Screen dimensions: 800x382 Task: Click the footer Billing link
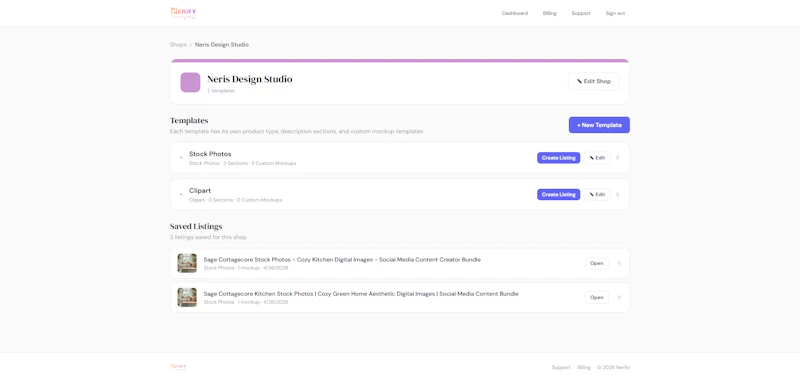tap(584, 367)
